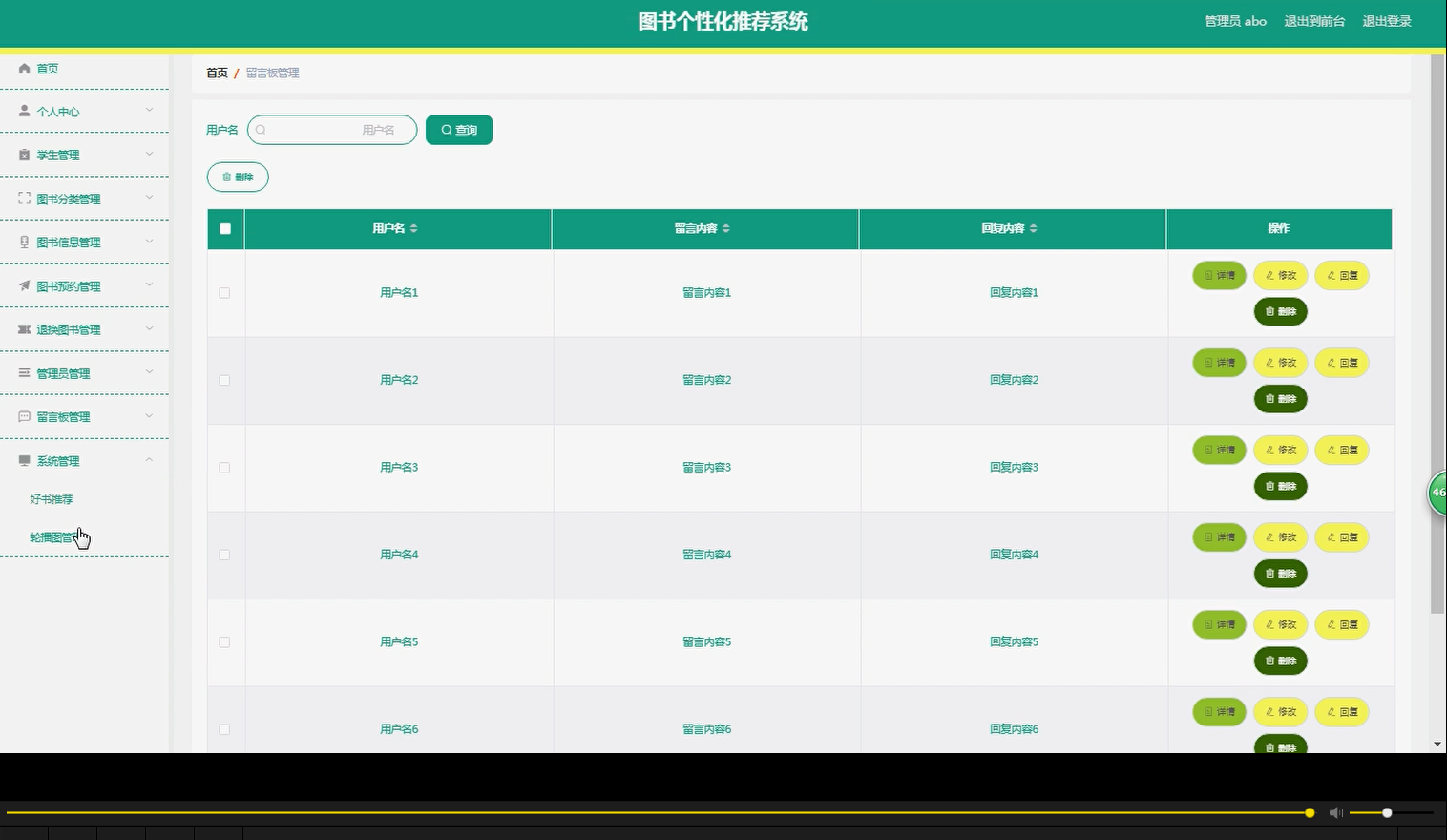Focus the 用户名 search input field
Screen dimensions: 1447x840
click(x=332, y=130)
